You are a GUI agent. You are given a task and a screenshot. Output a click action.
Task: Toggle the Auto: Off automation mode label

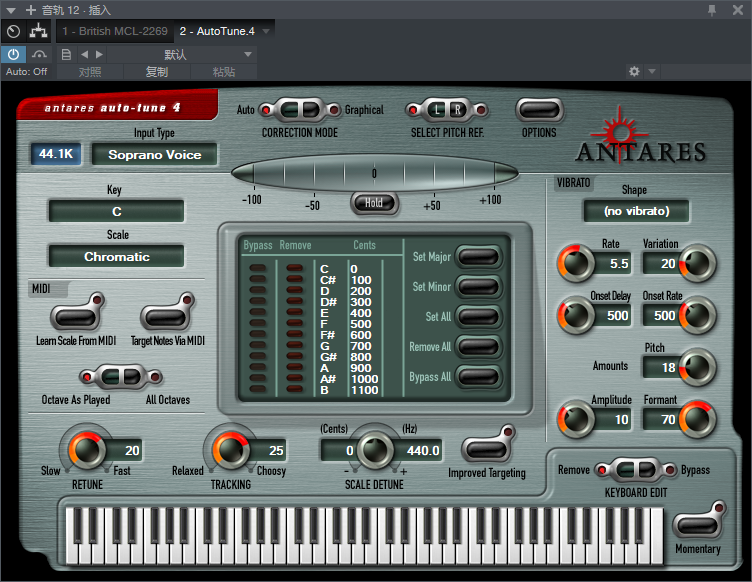tap(26, 72)
